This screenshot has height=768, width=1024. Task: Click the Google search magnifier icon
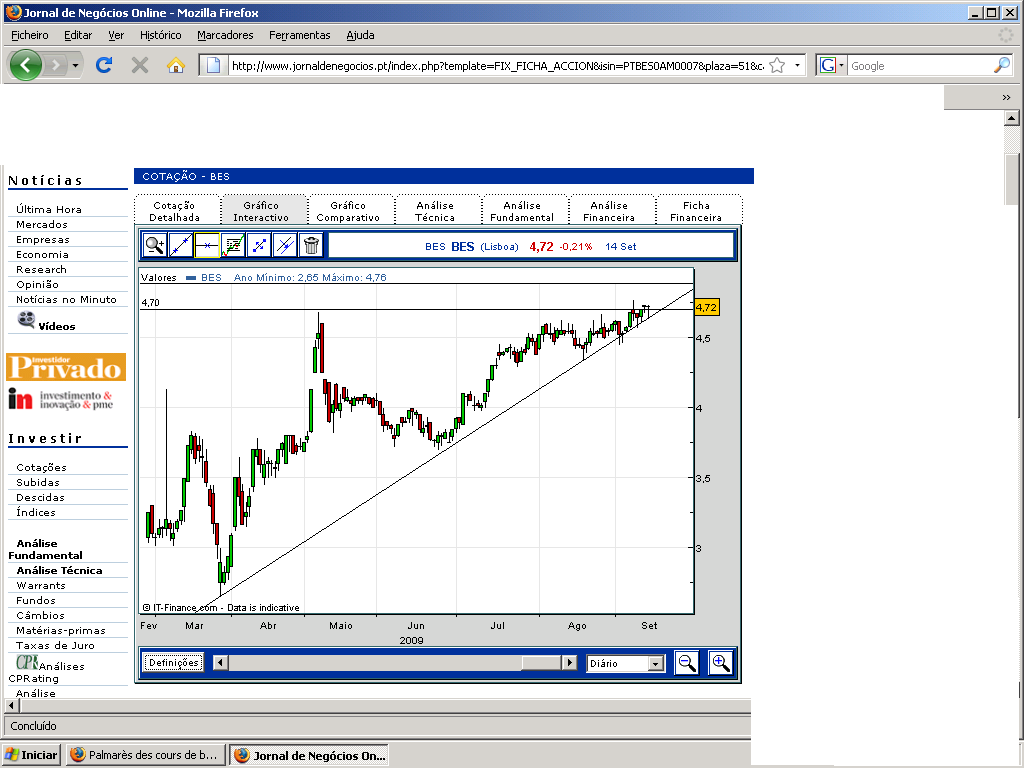click(x=1002, y=65)
